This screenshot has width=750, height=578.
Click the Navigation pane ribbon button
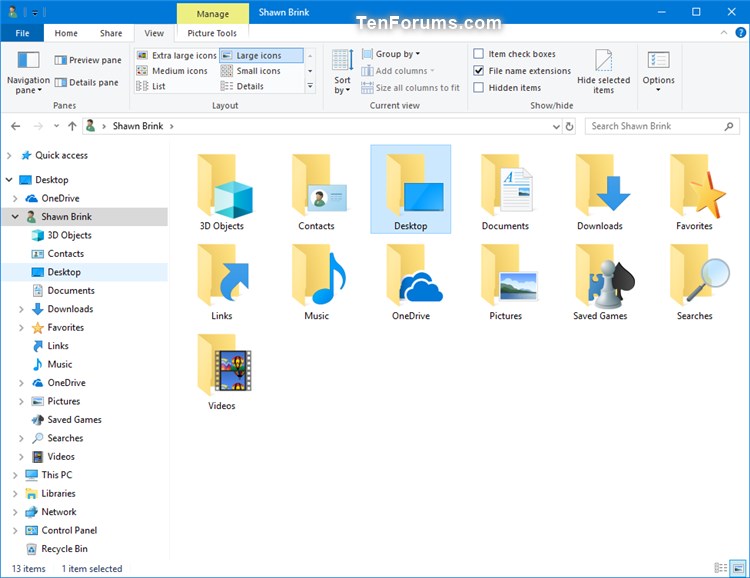[x=28, y=72]
